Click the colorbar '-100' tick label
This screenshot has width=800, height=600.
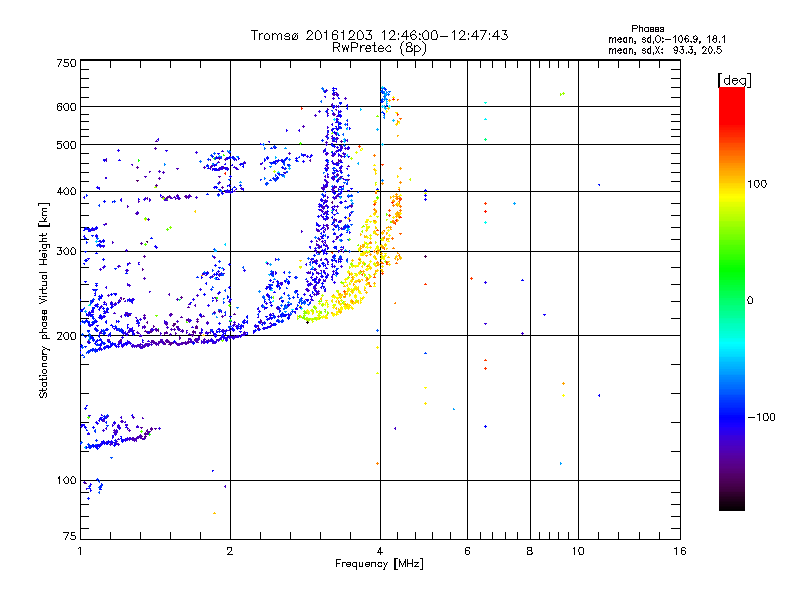(x=761, y=417)
